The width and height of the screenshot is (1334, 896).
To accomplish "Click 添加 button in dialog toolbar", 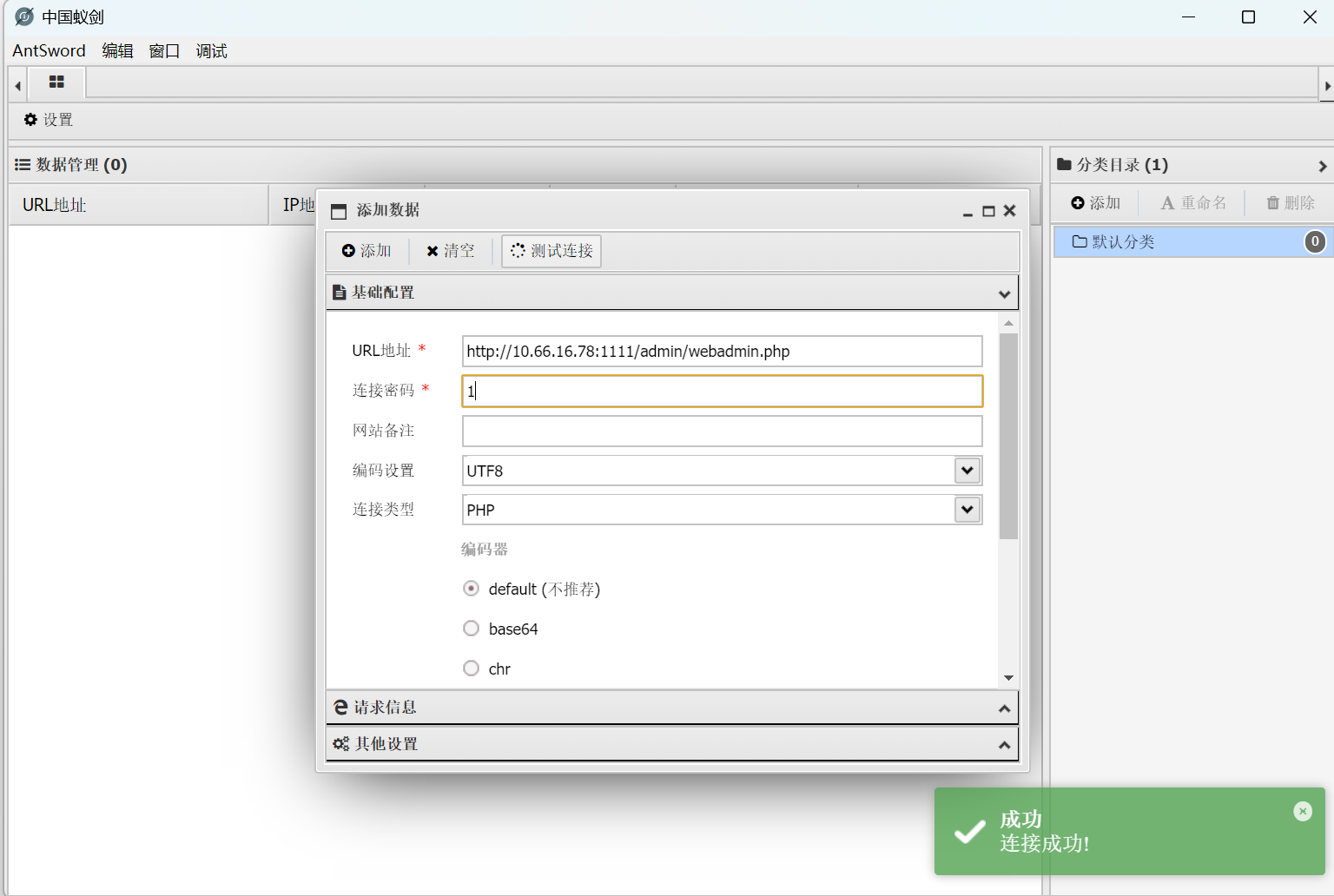I will pos(367,251).
